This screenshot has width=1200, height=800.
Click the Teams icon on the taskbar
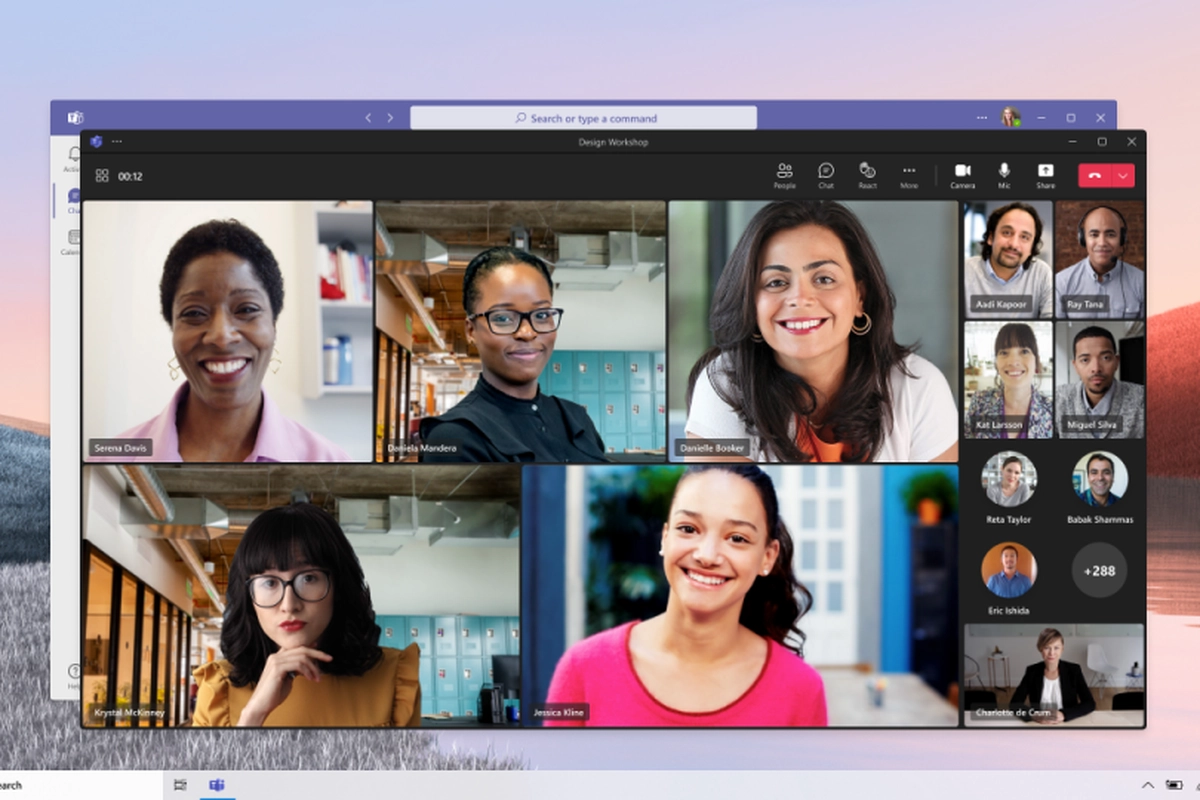point(216,786)
